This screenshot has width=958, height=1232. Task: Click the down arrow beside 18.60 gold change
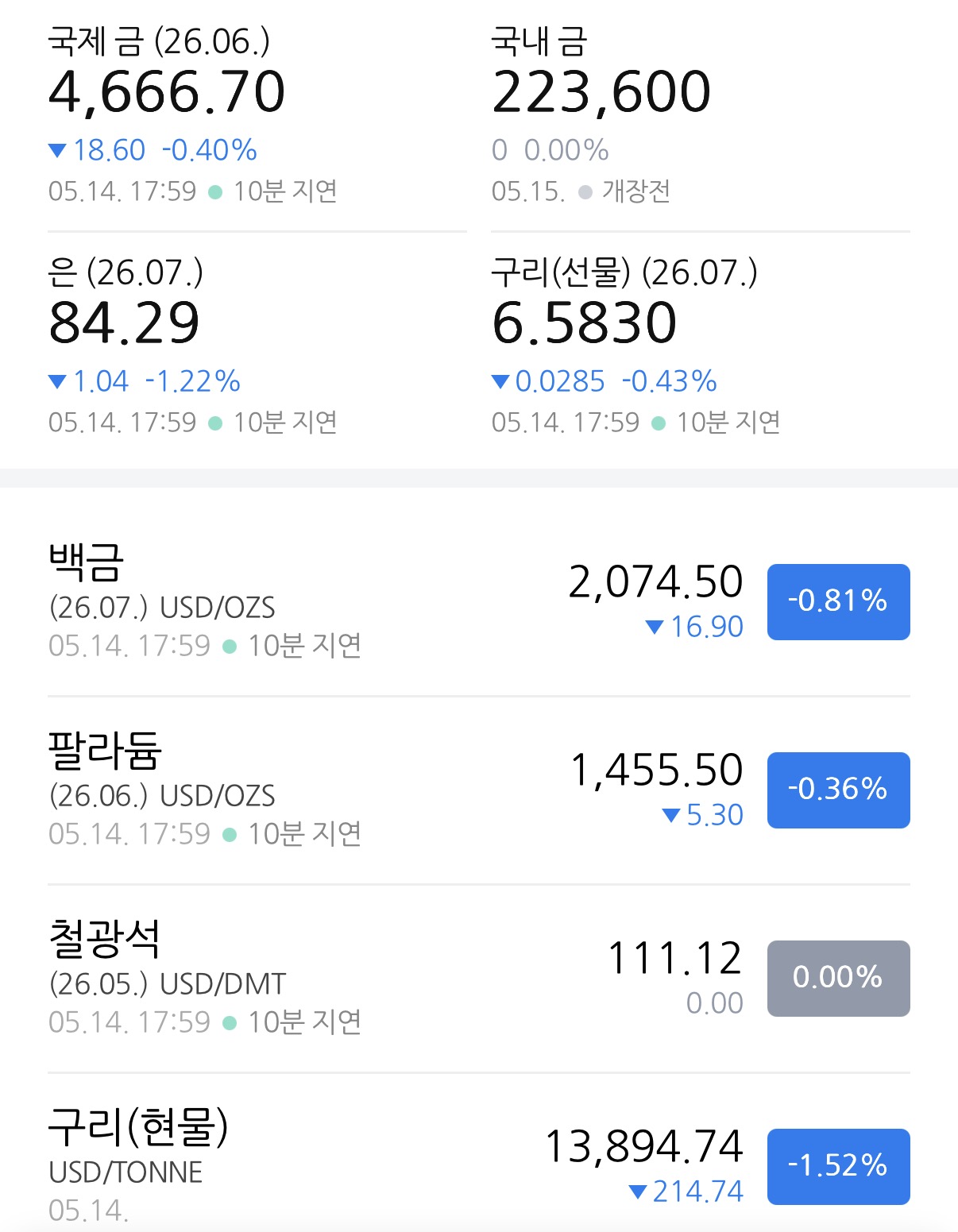click(x=57, y=150)
